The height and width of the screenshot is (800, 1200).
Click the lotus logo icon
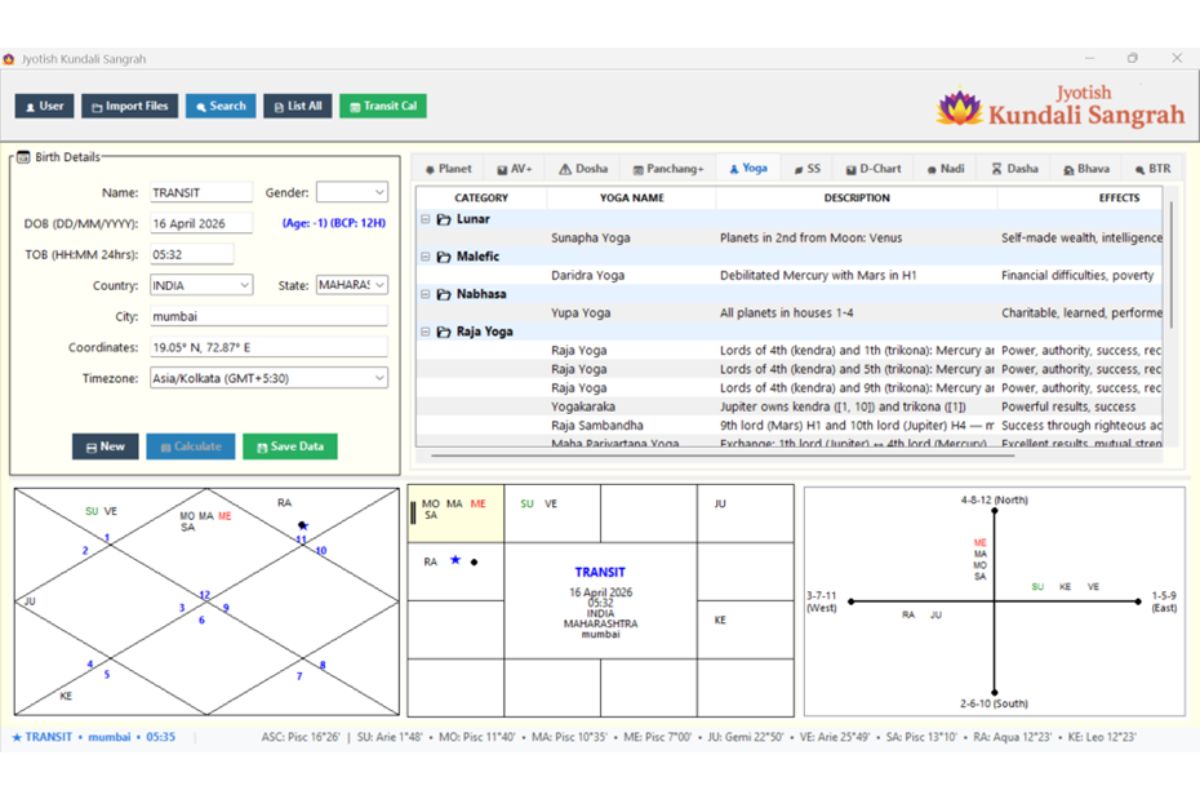point(959,106)
